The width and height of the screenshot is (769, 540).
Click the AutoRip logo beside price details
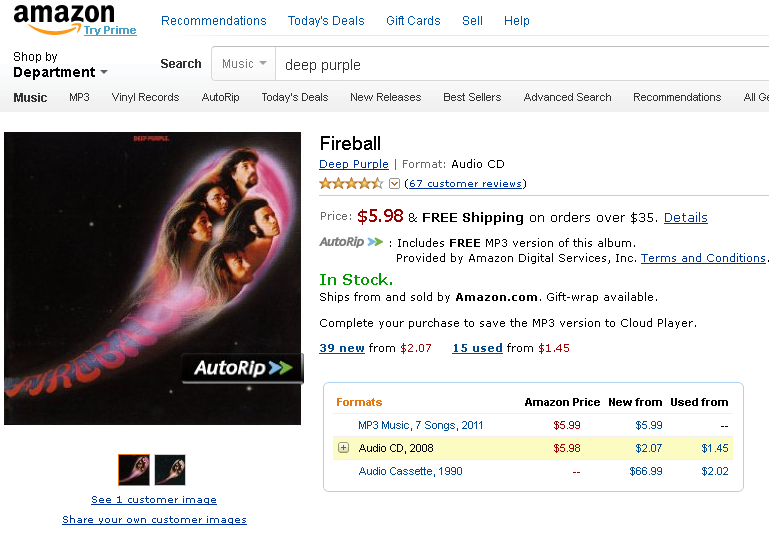[351, 242]
